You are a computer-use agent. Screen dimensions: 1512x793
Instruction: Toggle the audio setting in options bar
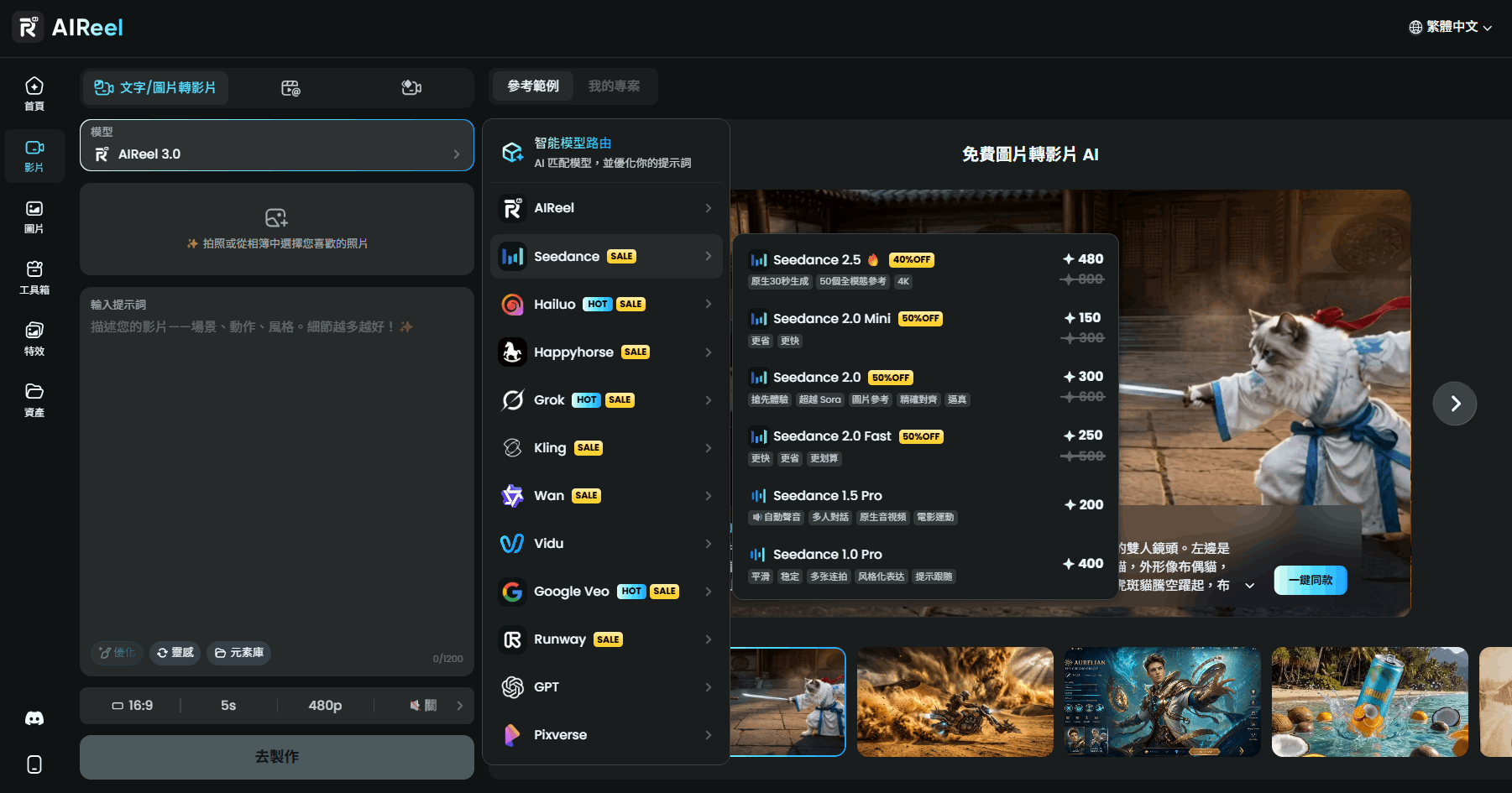pos(423,706)
